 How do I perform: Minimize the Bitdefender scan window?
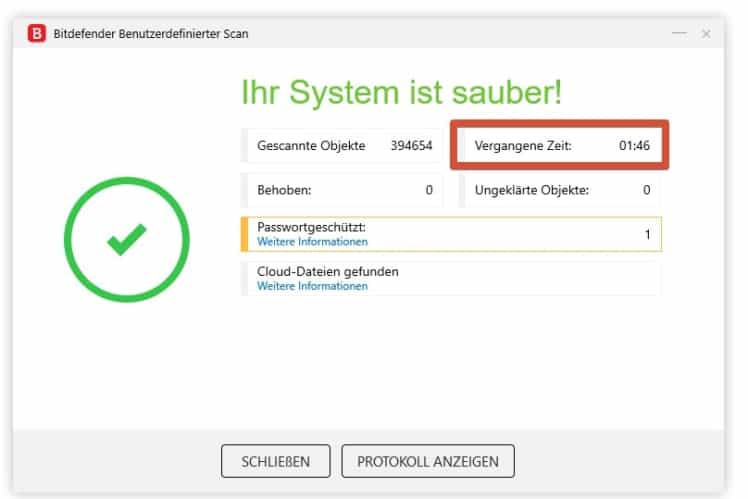pos(679,33)
